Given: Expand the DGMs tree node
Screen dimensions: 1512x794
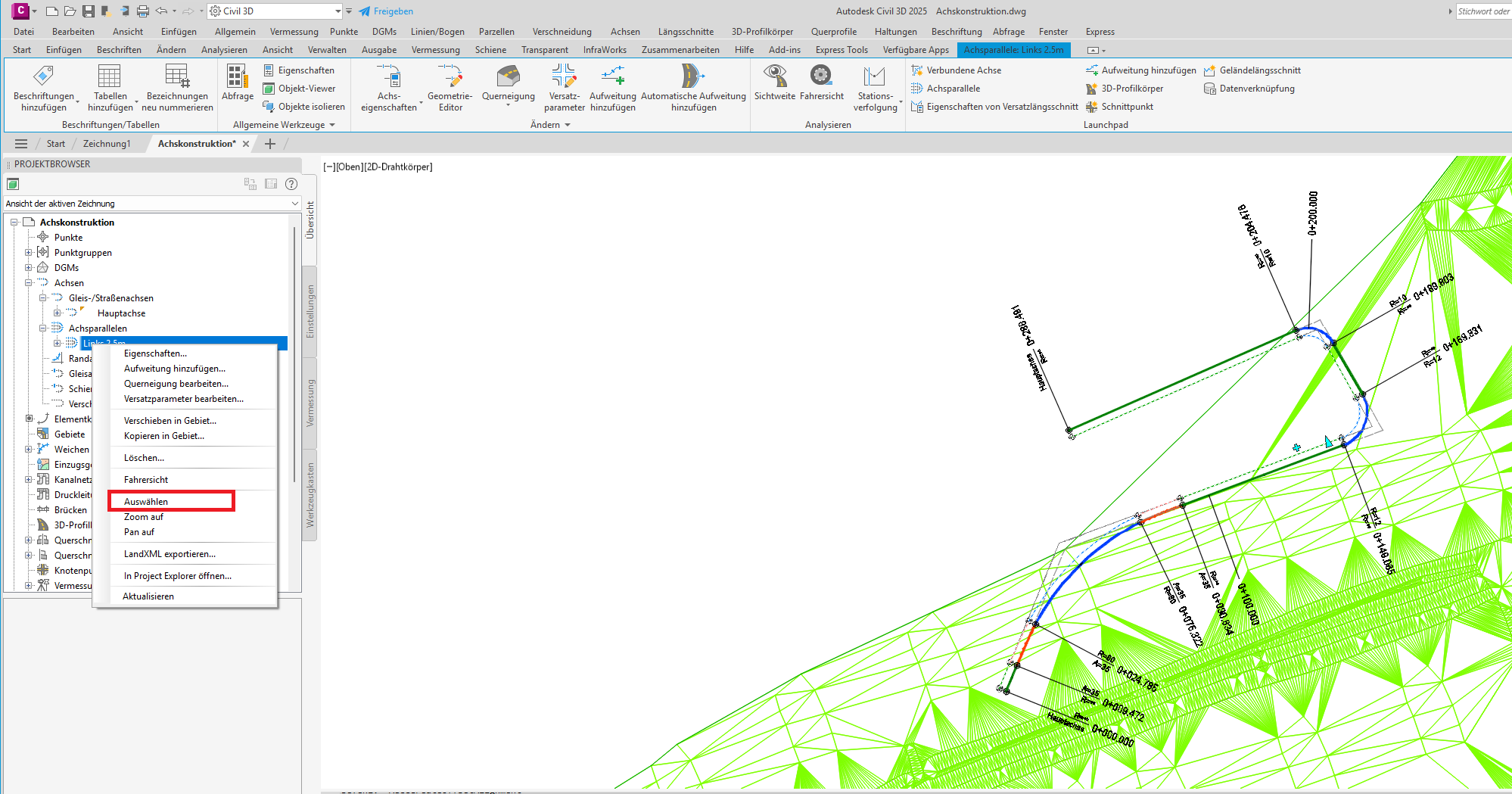Looking at the screenshot, I should click(29, 268).
